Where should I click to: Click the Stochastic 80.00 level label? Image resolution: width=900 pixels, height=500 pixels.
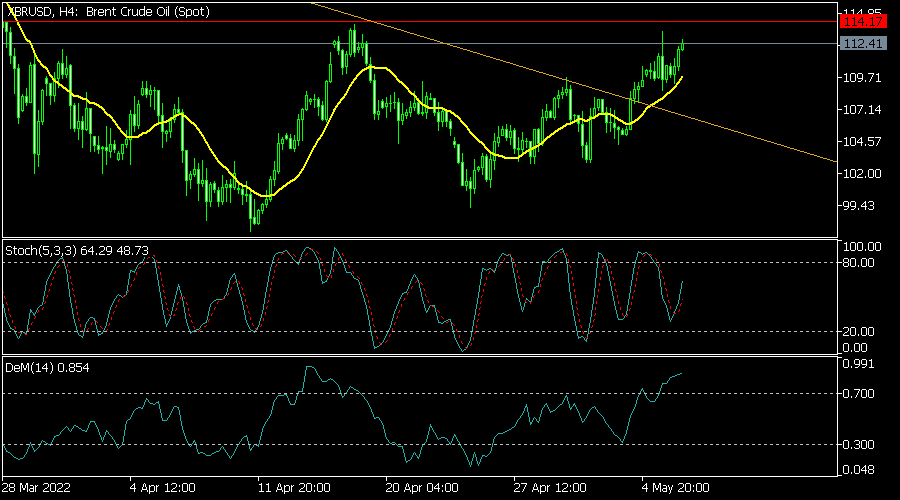click(858, 263)
